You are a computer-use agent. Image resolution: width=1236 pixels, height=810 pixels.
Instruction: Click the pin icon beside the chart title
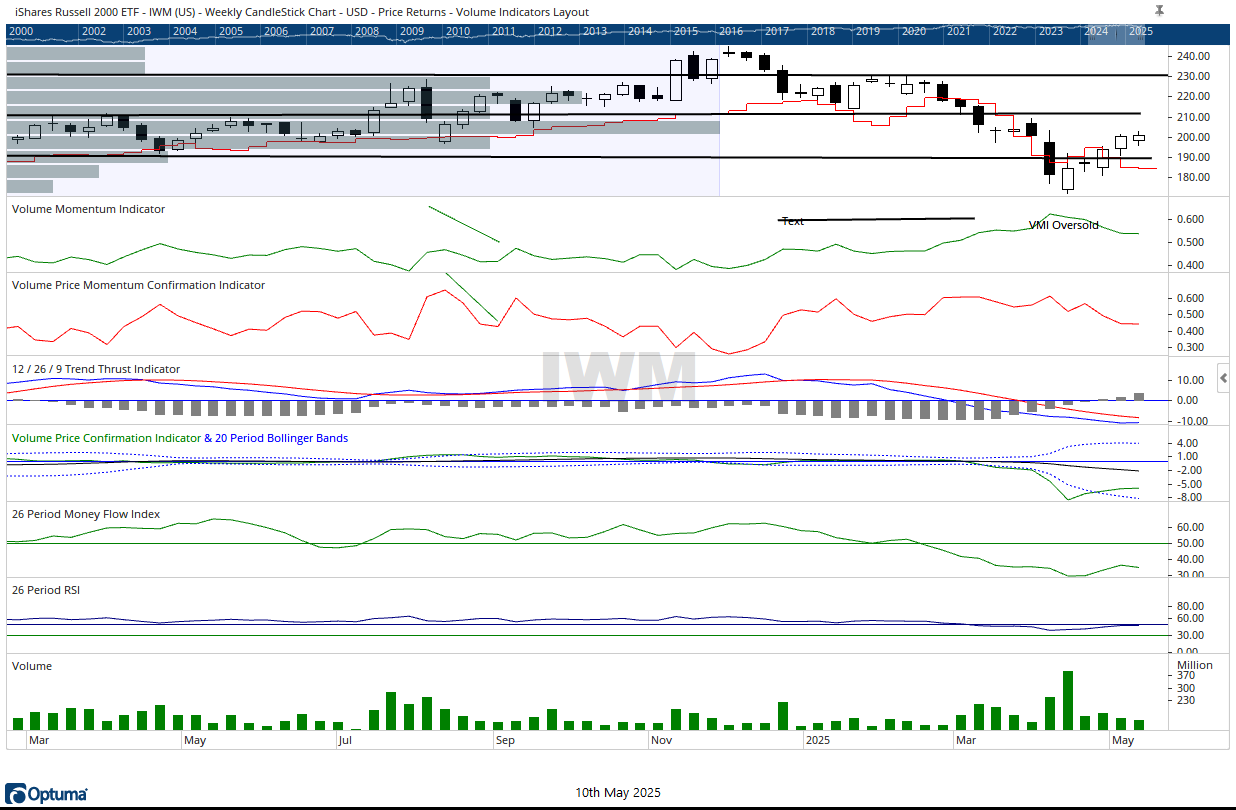[1159, 10]
